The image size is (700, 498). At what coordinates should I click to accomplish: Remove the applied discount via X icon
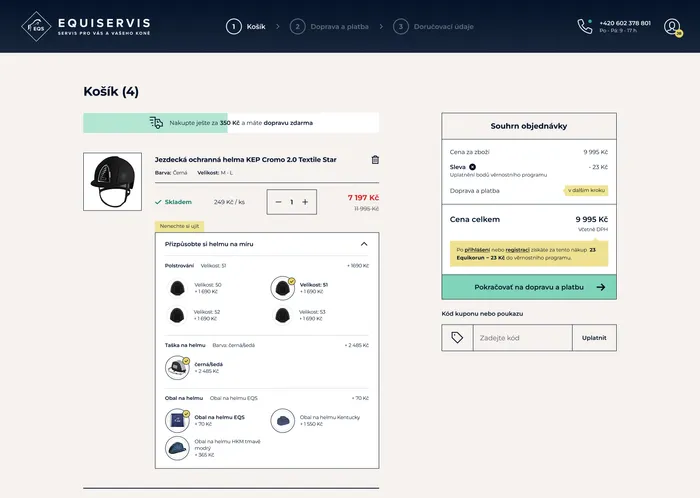coord(472,167)
